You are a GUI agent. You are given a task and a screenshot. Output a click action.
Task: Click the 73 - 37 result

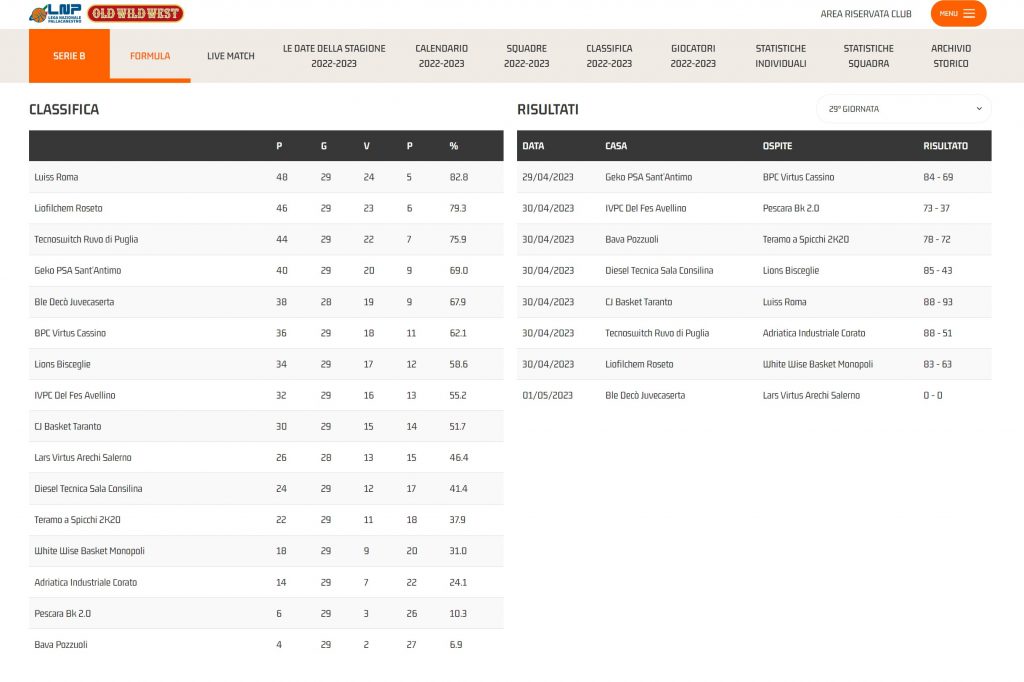point(936,208)
